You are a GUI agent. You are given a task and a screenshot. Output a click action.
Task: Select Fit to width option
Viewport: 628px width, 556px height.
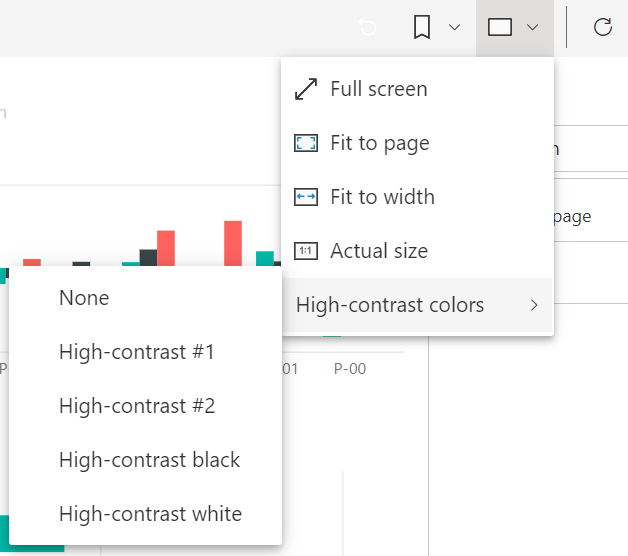point(418,197)
